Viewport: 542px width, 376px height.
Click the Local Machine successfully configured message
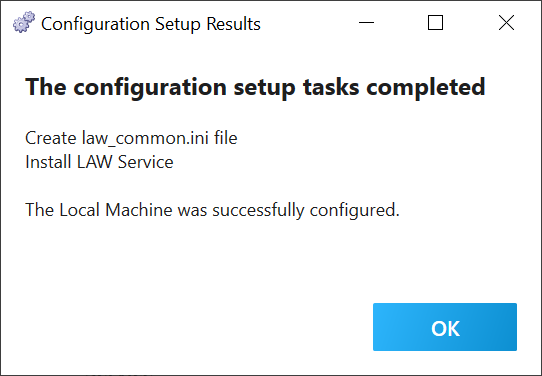point(212,210)
